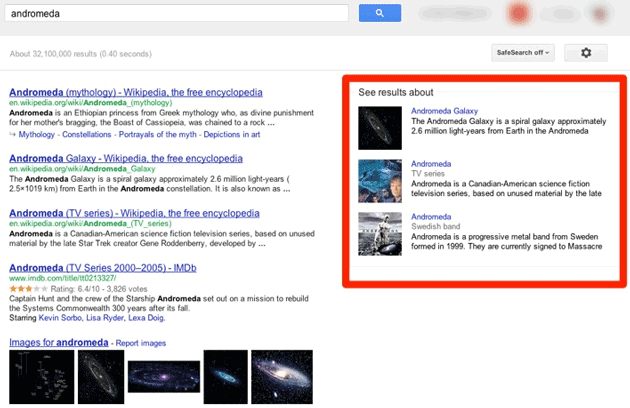Click the blue search magnifier button
Image resolution: width=630 pixels, height=408 pixels.
pyautogui.click(x=380, y=13)
